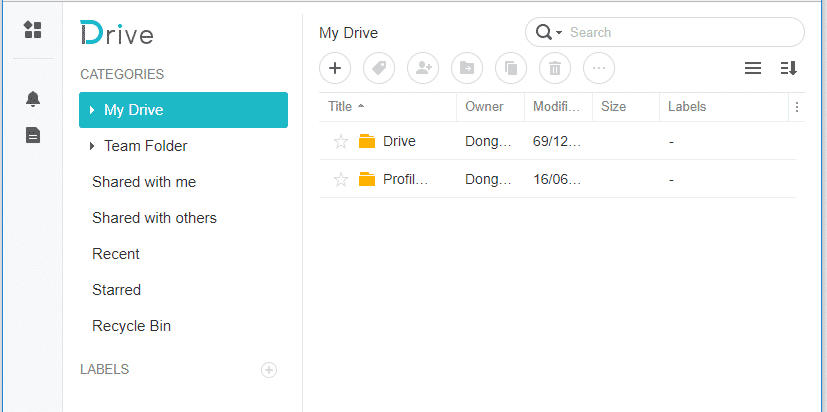The width and height of the screenshot is (827, 412).
Task: Click the move to folder icon
Action: [x=467, y=68]
